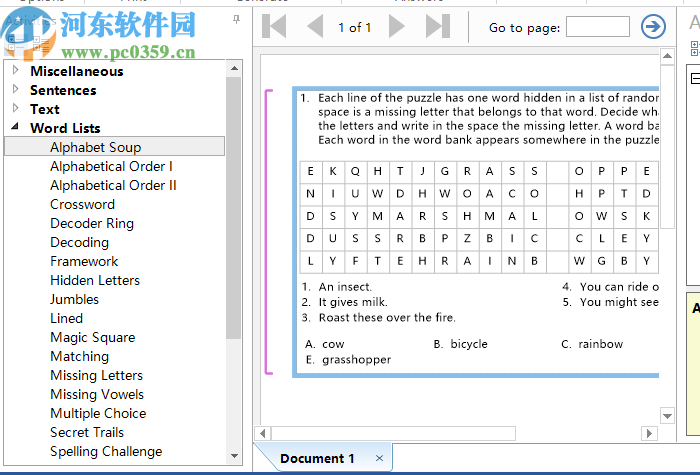Pick the Magic Square activity

tap(92, 338)
